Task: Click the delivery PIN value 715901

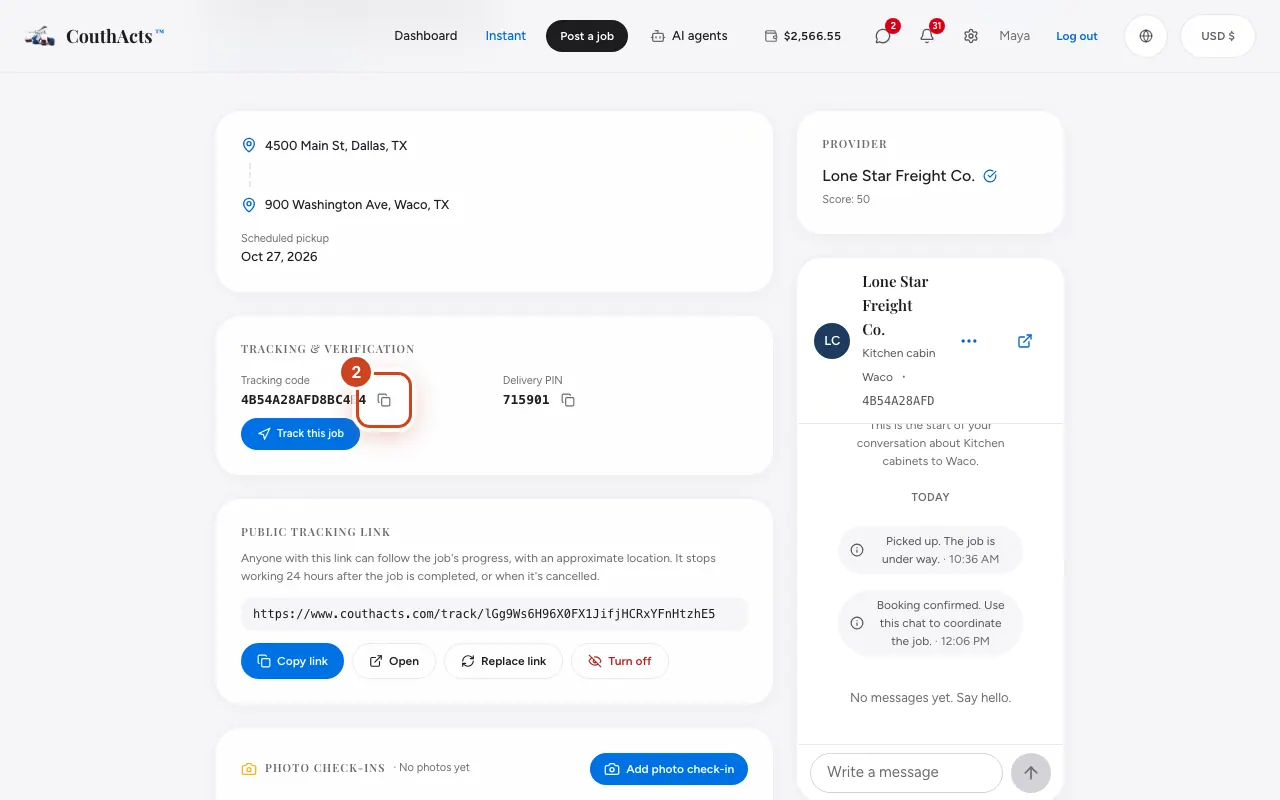Action: [526, 400]
